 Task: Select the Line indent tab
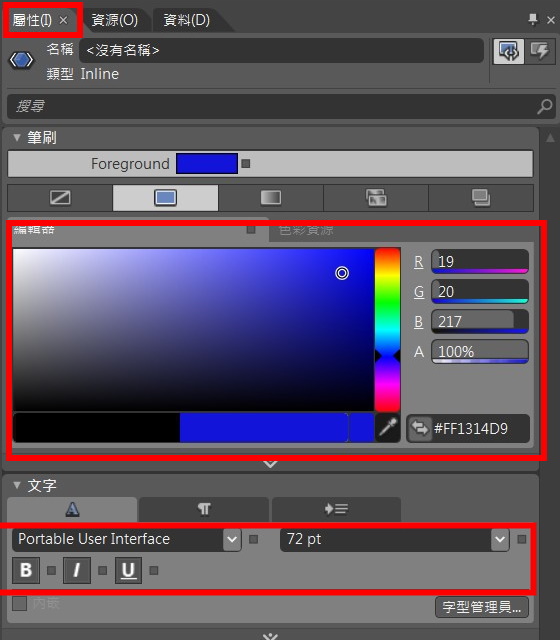pos(336,509)
